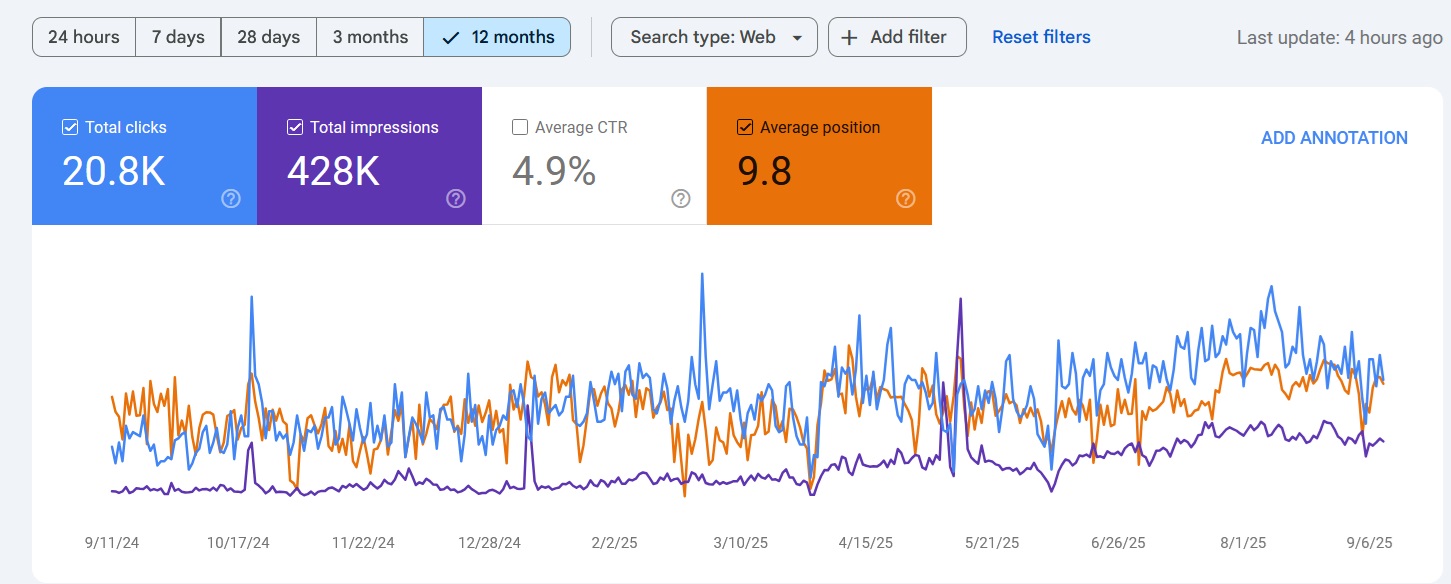The width and height of the screenshot is (1451, 584).
Task: Uncheck the Total clicks checkbox
Action: (x=70, y=127)
